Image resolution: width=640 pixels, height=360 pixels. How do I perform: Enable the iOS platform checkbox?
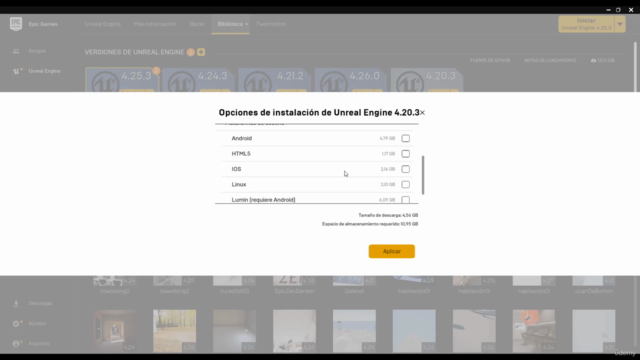click(x=405, y=169)
